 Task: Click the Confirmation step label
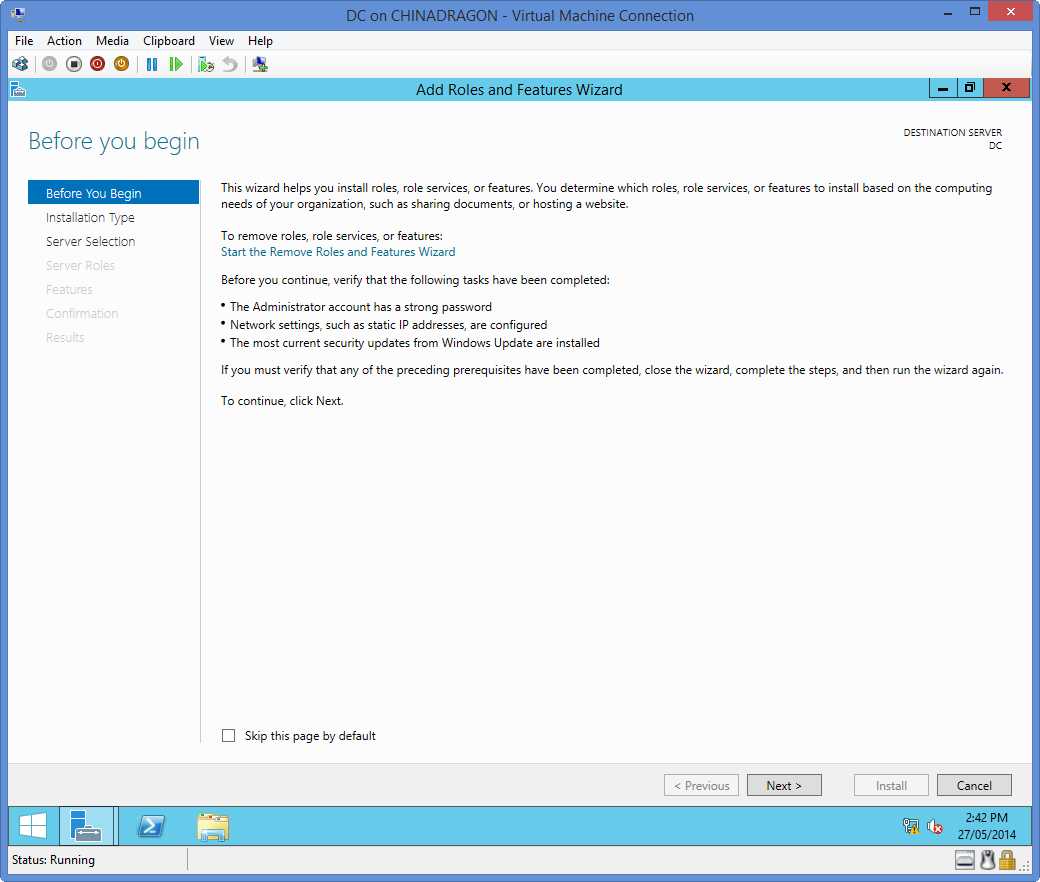[82, 314]
